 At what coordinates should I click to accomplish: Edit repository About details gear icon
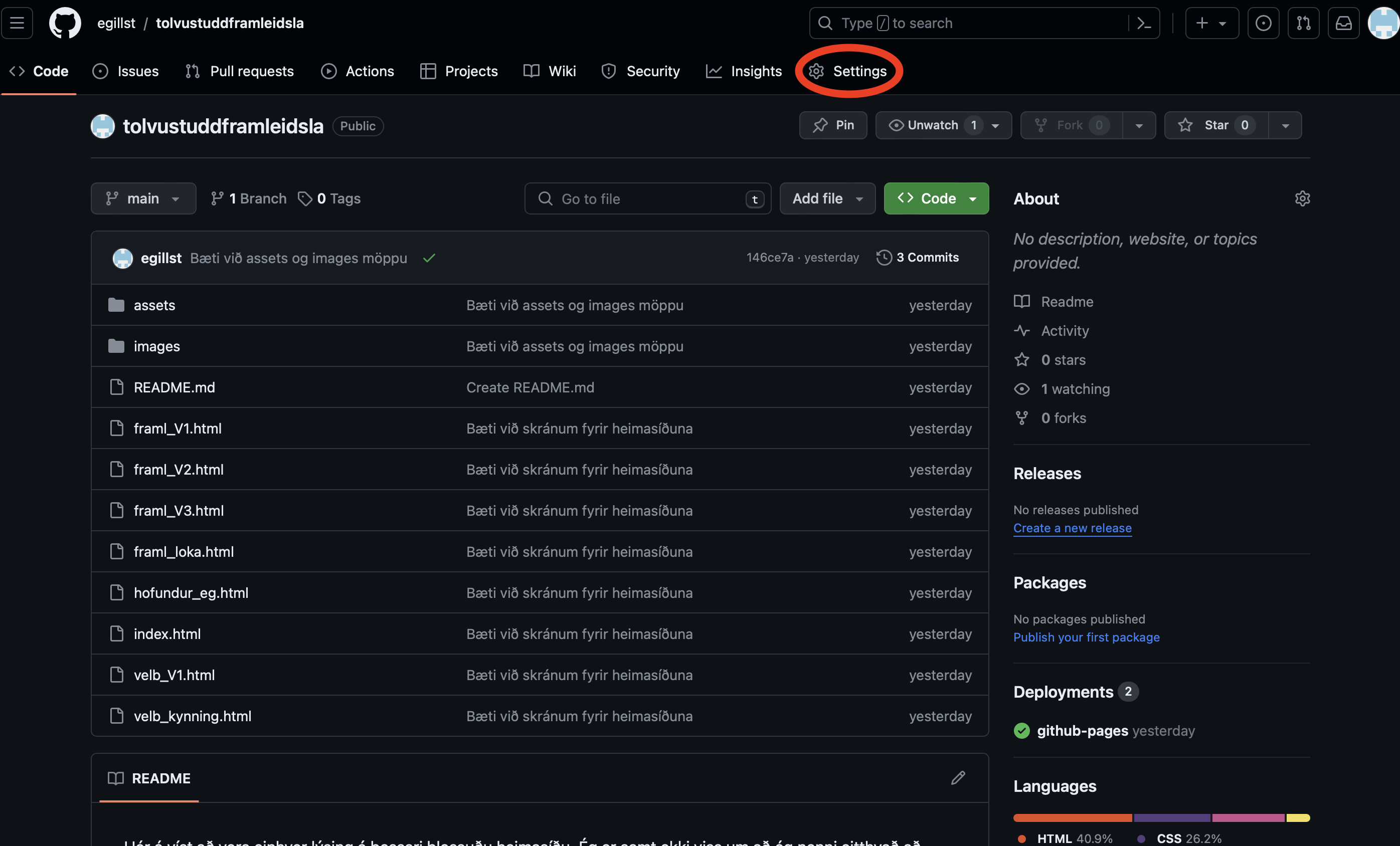tap(1302, 199)
